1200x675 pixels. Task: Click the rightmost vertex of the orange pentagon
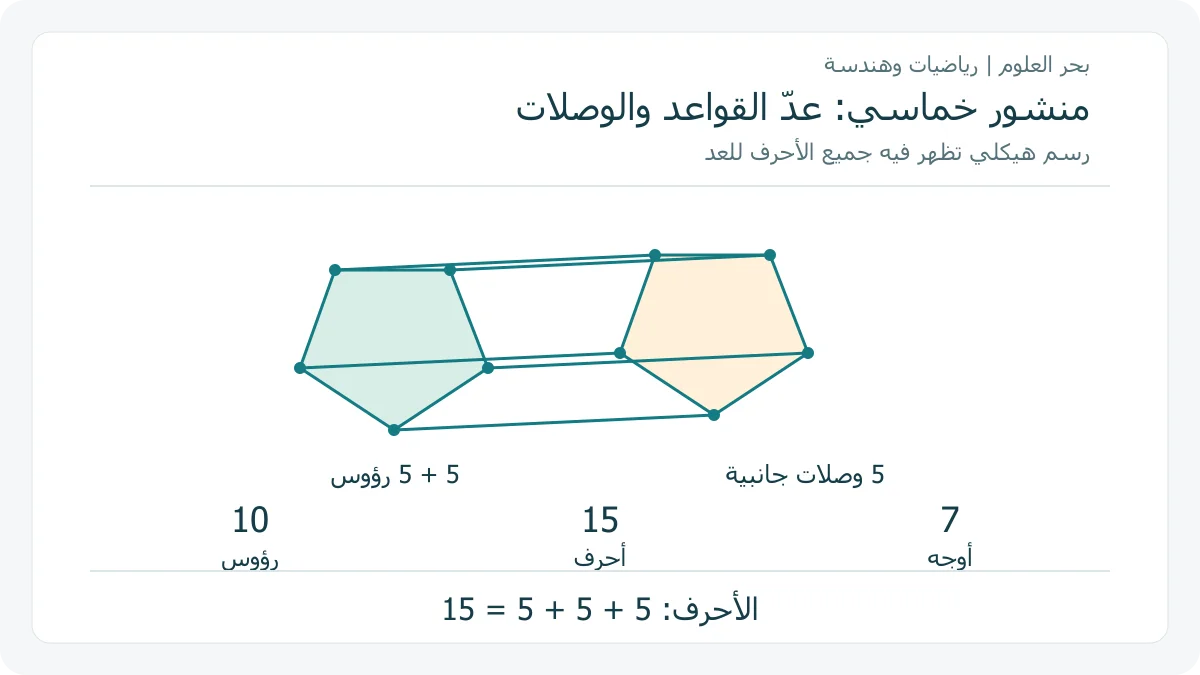point(808,353)
